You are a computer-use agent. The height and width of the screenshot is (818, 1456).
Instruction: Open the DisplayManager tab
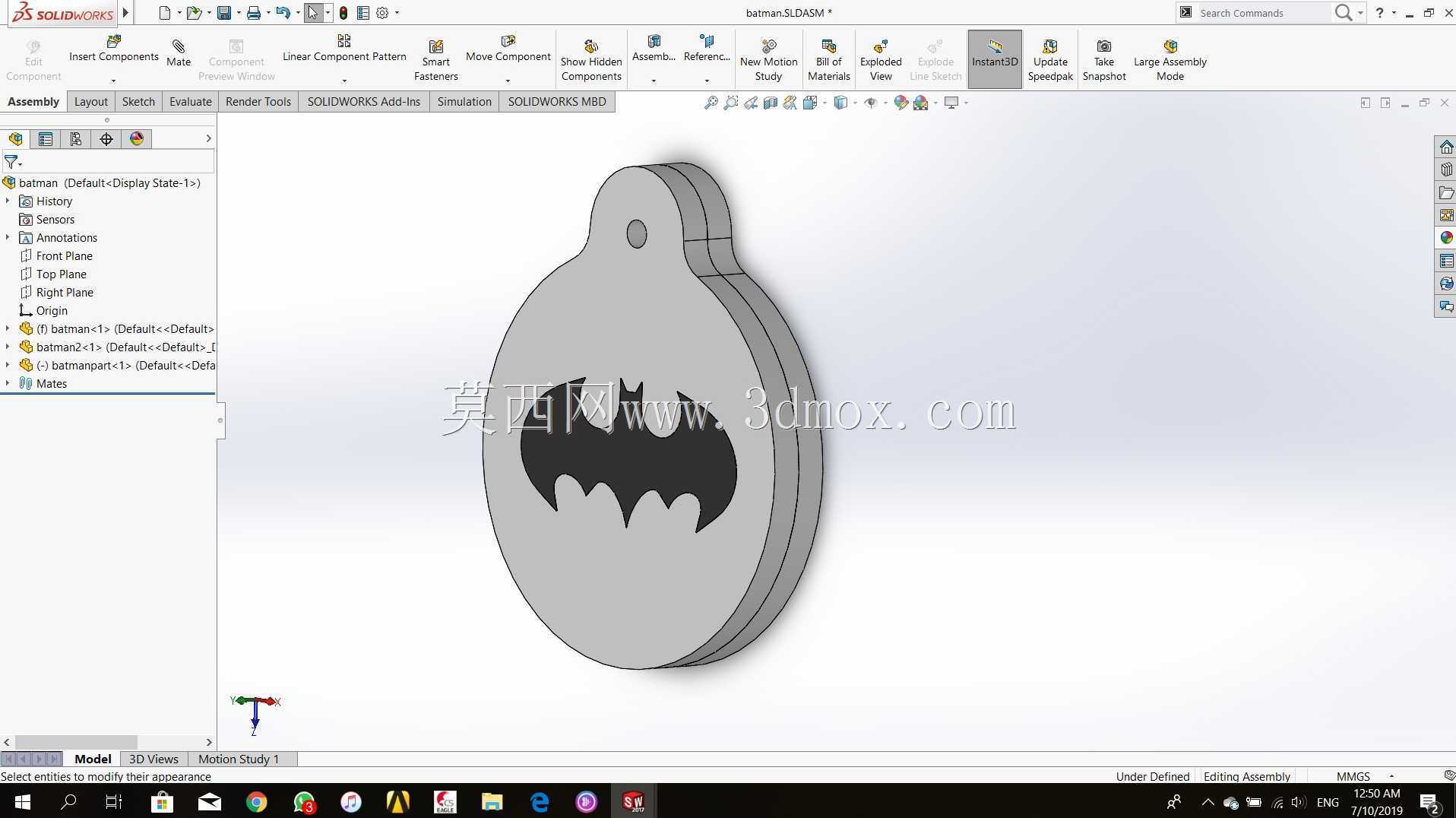(137, 139)
